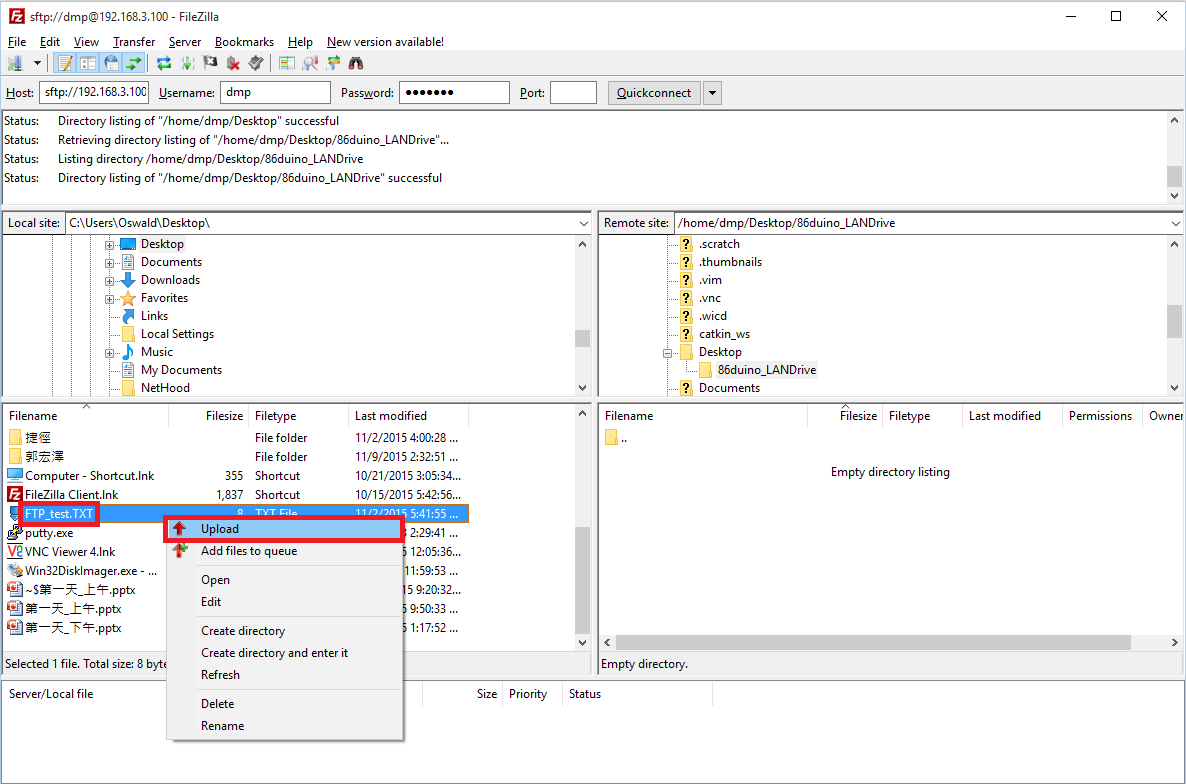Screen dimensions: 1186x784
Task: Open the Transfer menu
Action: click(x=134, y=42)
